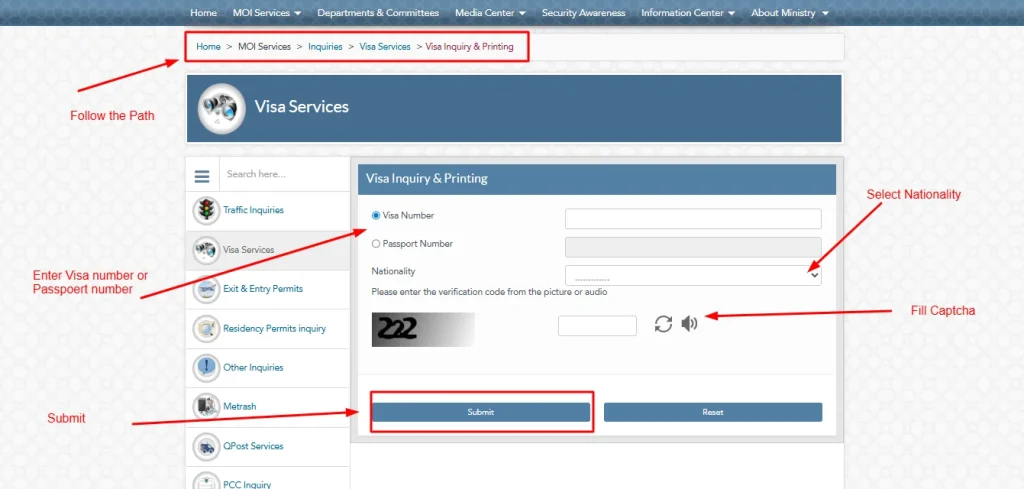Click the captcha verification code input field
Image resolution: width=1024 pixels, height=489 pixels.
coord(597,326)
